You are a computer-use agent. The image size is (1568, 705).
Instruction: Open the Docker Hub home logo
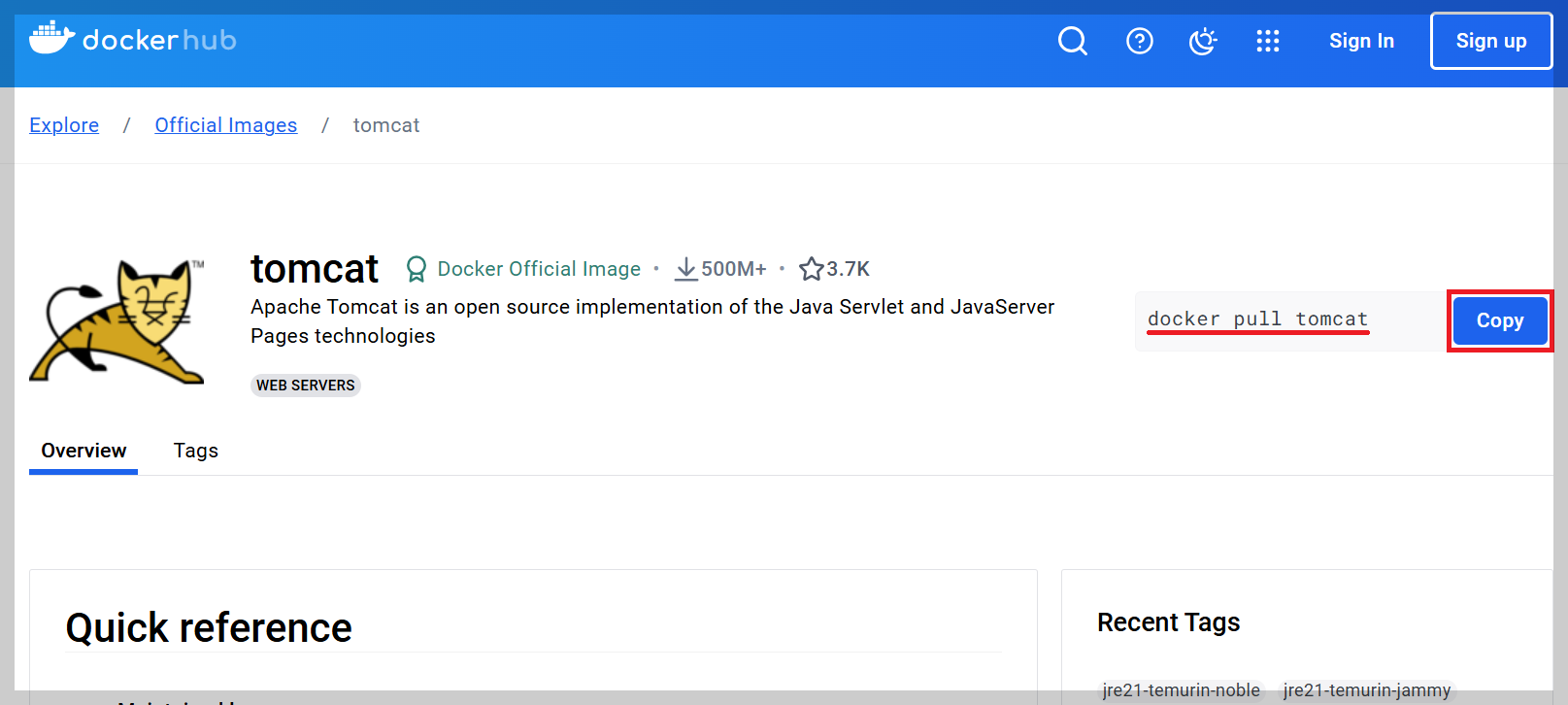tap(133, 40)
